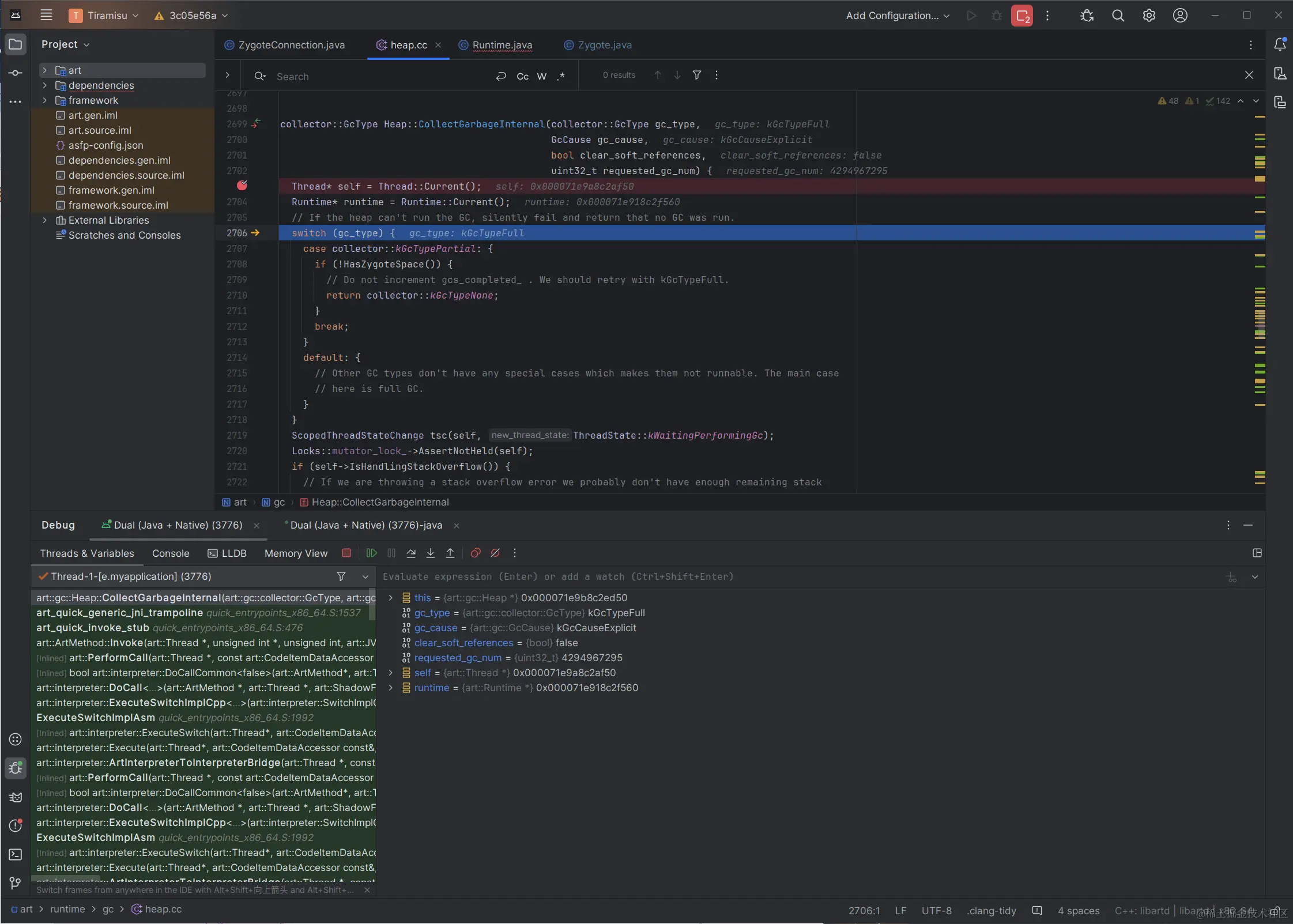Open the 3c05e56a branch dropdown
The width and height of the screenshot is (1293, 924).
(x=191, y=16)
